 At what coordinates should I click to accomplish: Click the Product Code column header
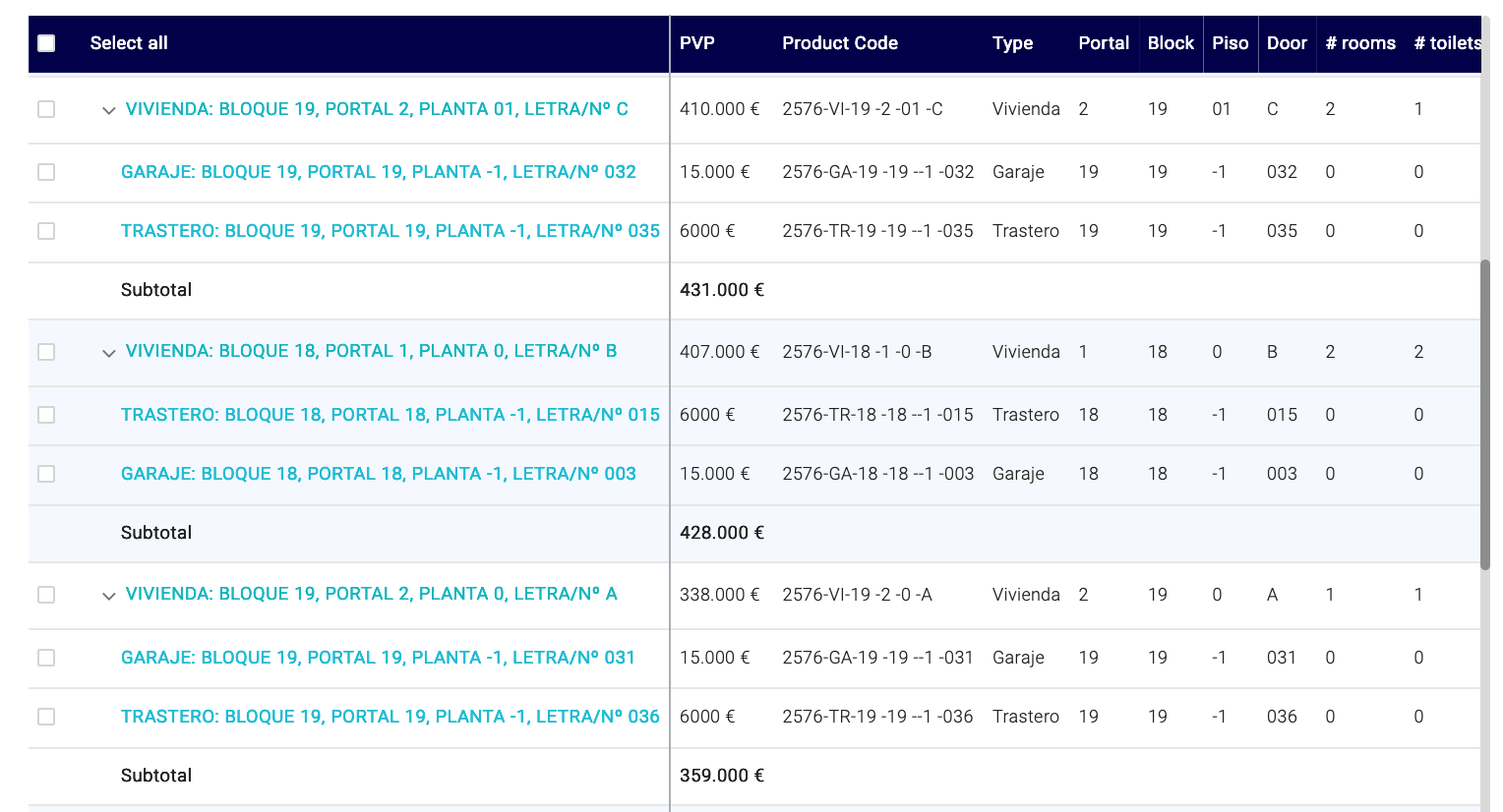840,43
